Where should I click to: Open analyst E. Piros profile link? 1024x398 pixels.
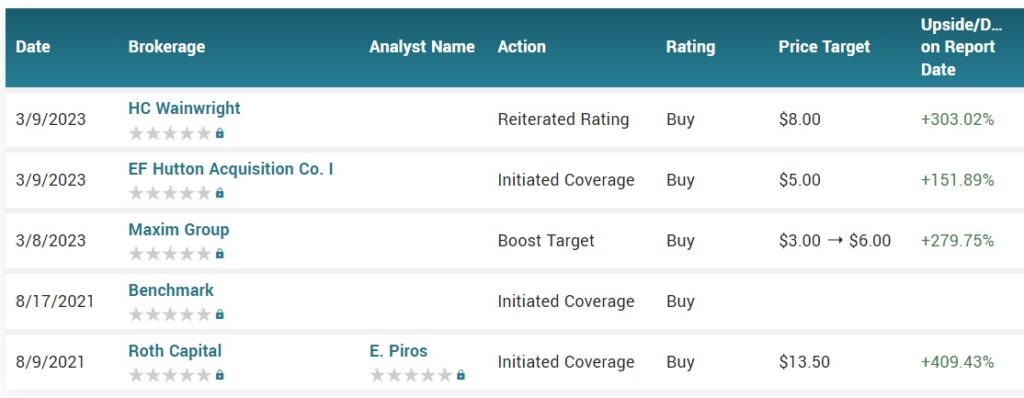[398, 351]
